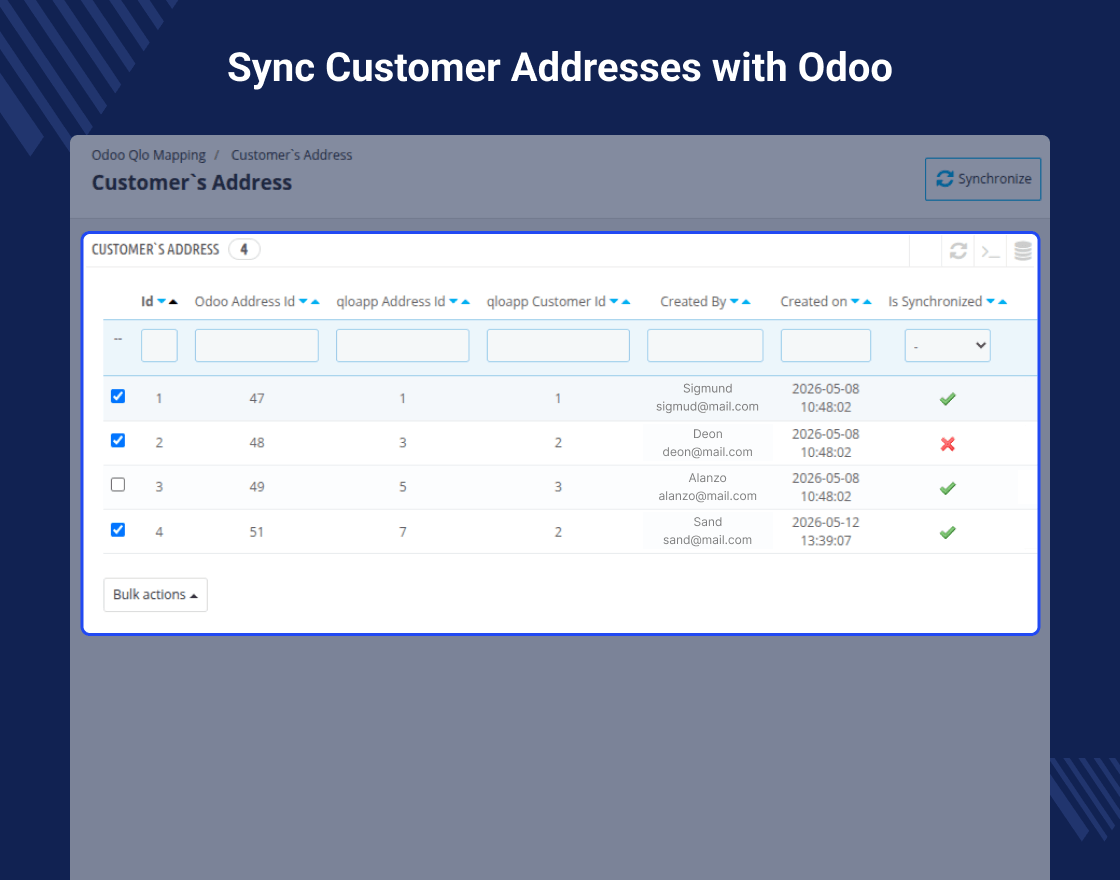Viewport: 1120px width, 880px height.
Task: Sort Is Synchronized ascending arrow
Action: 1002,302
